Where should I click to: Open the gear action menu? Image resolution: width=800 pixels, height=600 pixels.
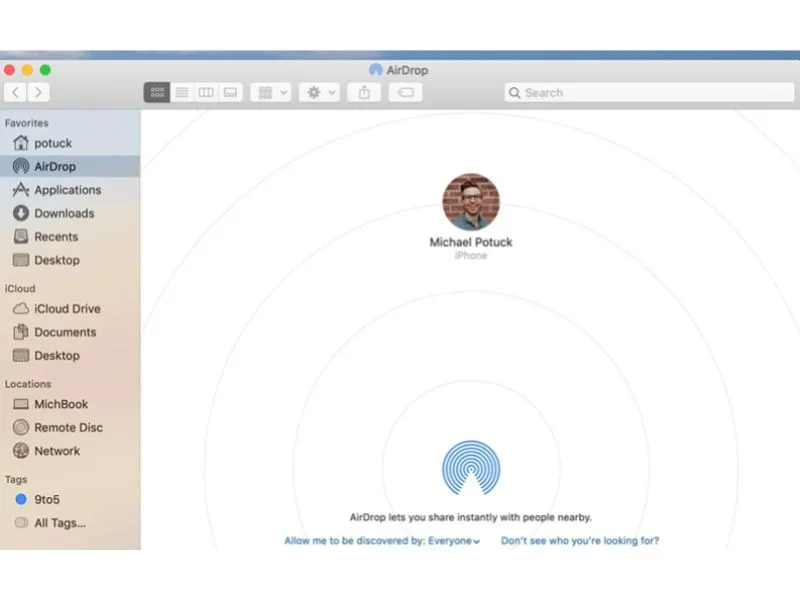[x=319, y=92]
